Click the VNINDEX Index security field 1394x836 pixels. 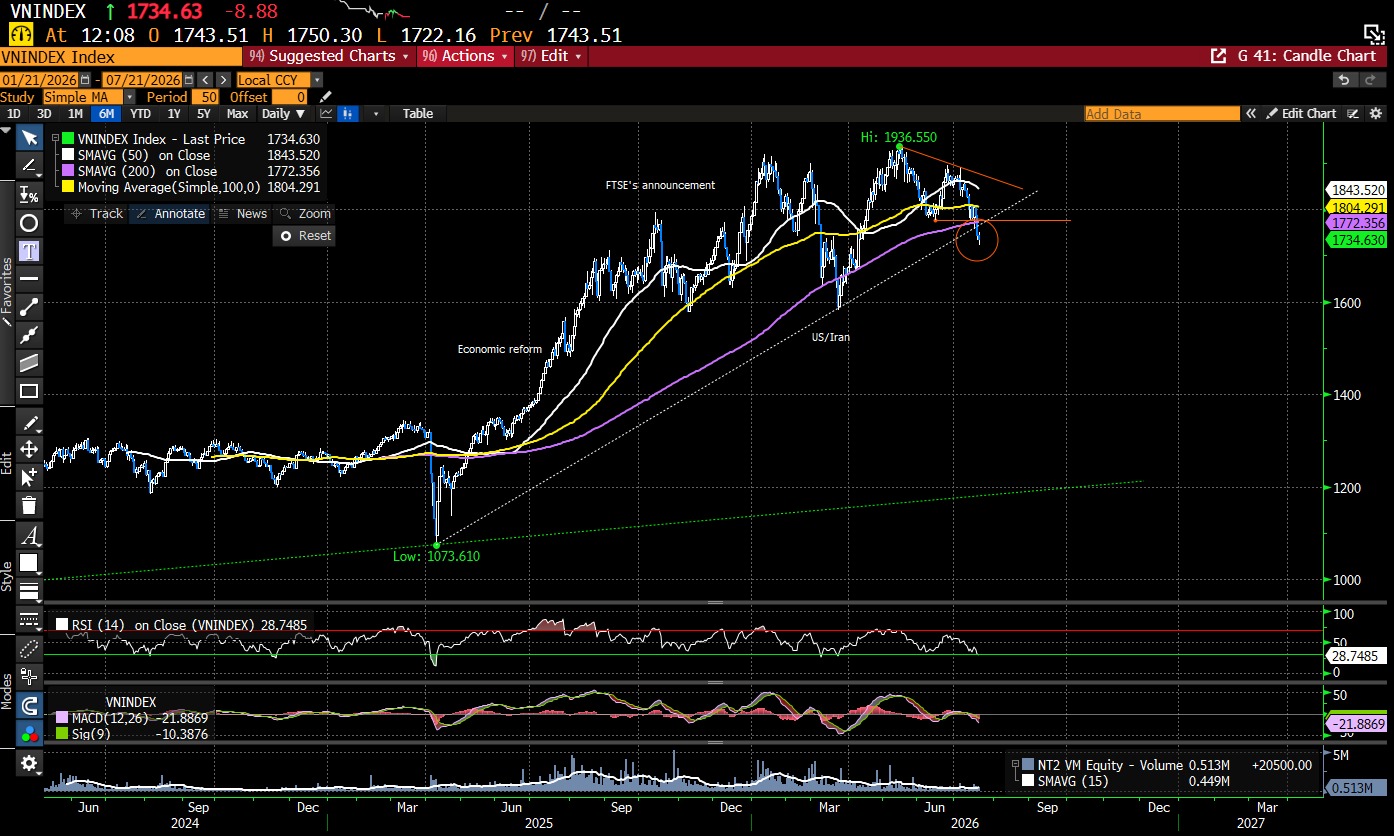[122, 56]
